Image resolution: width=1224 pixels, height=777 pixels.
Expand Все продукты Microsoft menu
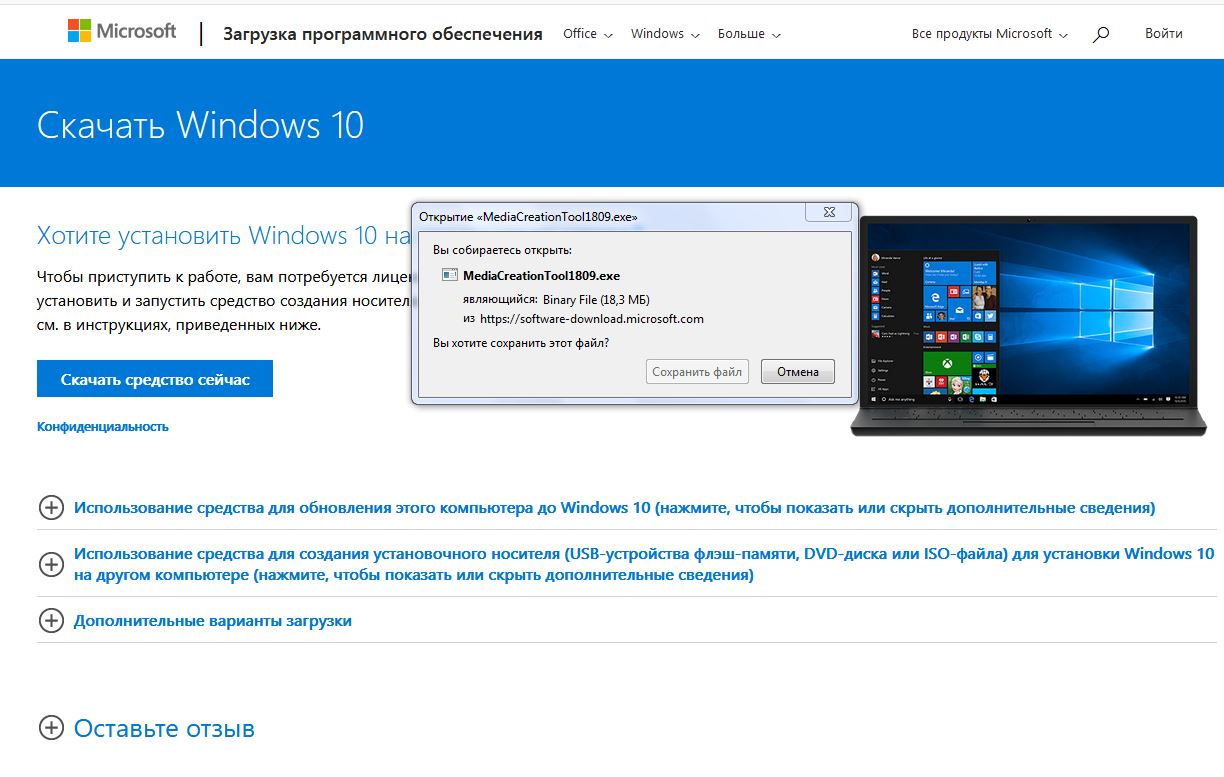pos(989,34)
